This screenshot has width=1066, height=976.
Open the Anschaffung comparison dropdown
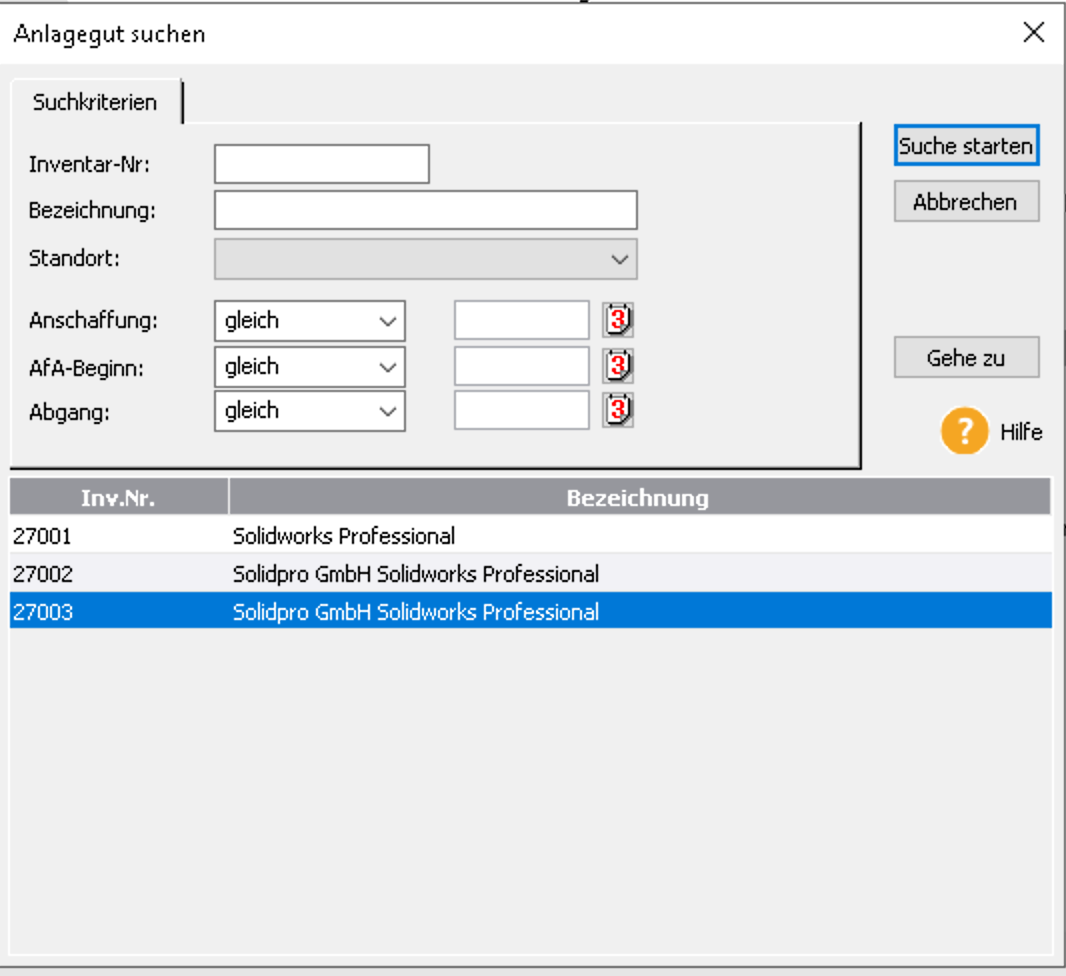point(310,321)
